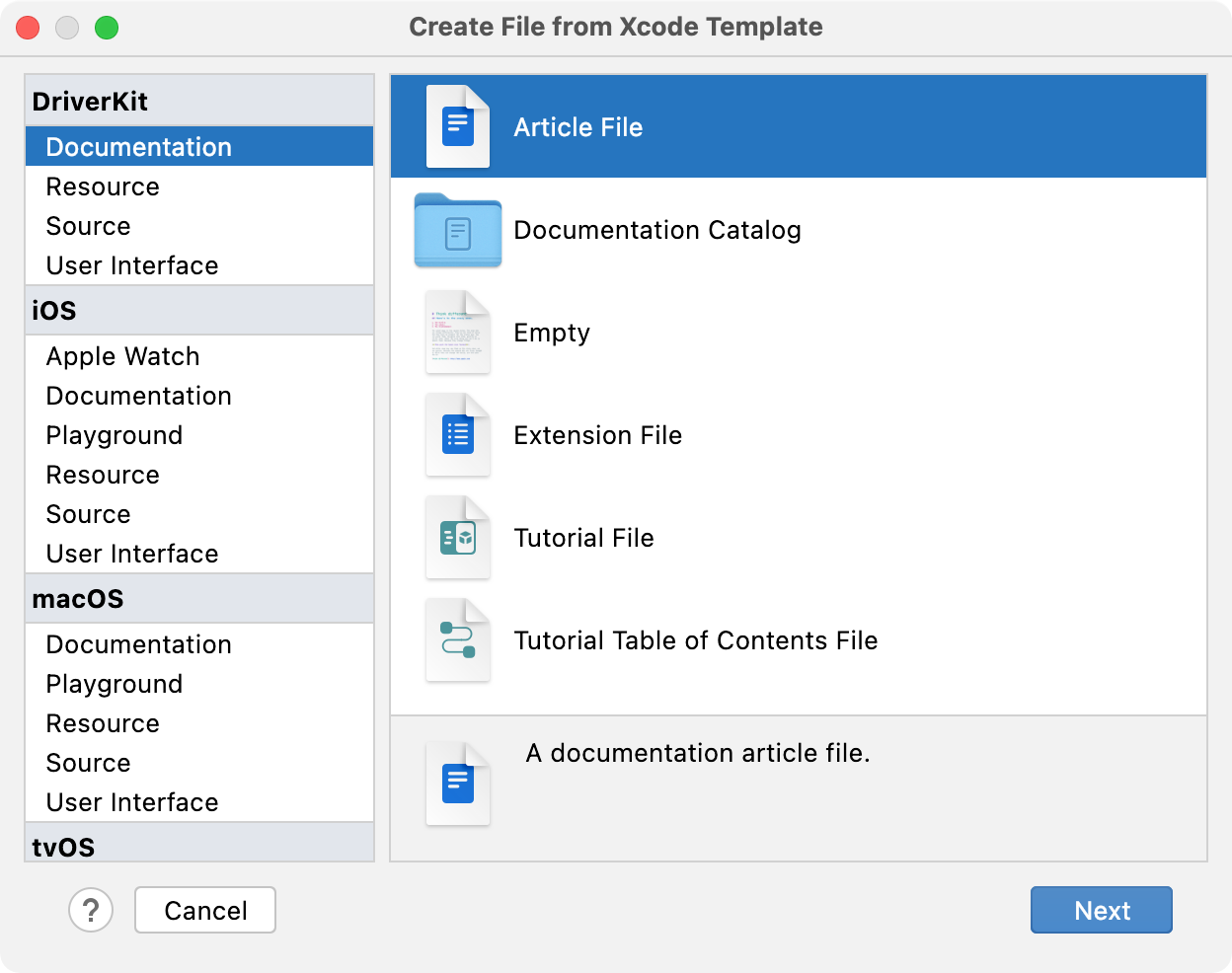This screenshot has width=1232, height=973.
Task: Click the DriverKit section header
Action: tap(90, 102)
